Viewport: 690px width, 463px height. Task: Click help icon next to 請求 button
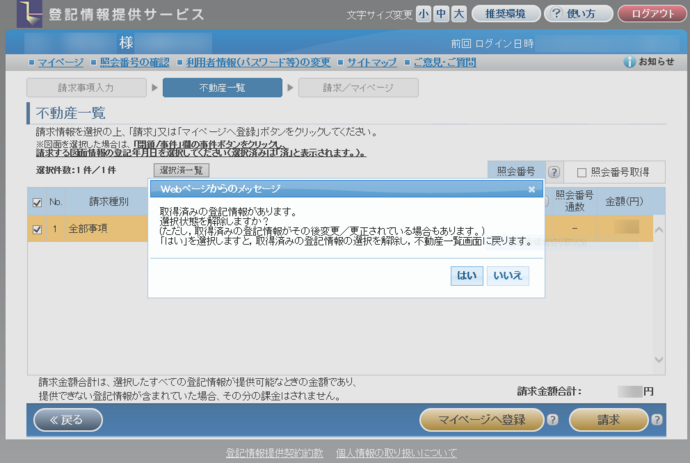[657, 420]
